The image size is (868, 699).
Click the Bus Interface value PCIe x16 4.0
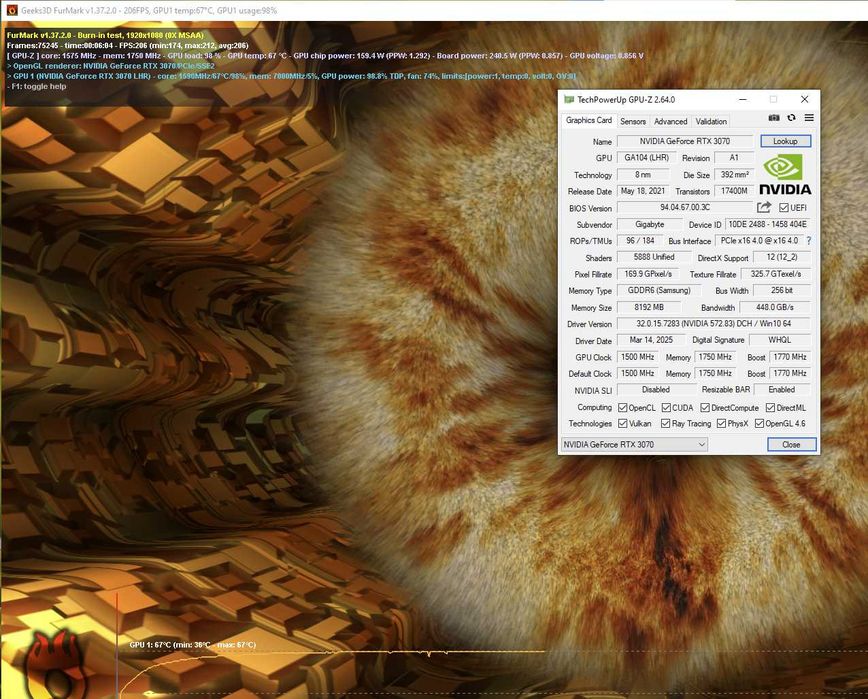pyautogui.click(x=759, y=240)
